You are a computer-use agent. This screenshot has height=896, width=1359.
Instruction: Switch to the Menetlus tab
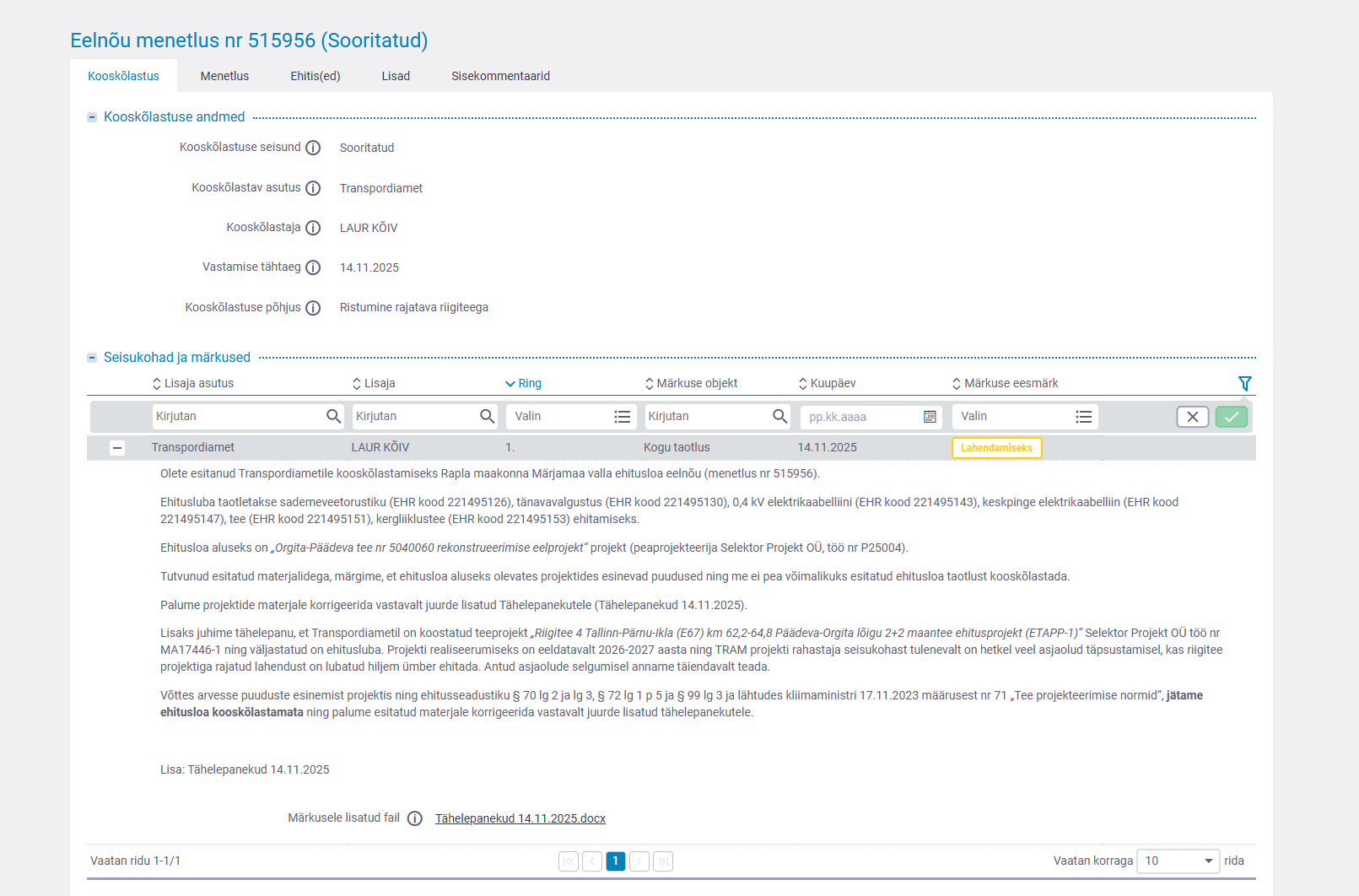click(x=224, y=76)
